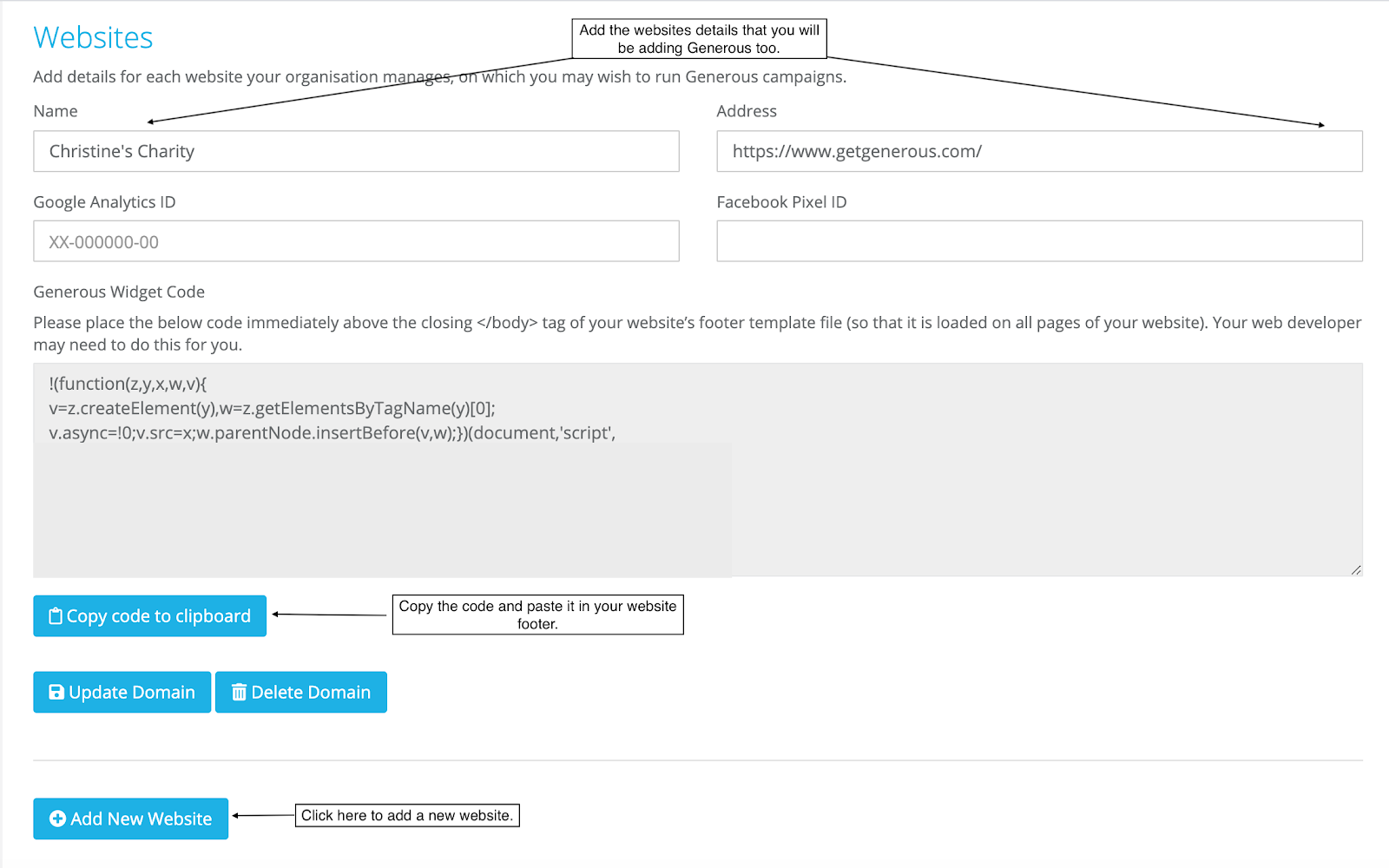Click the trash can icon
Viewport: 1389px width, 868px height.
click(x=239, y=693)
